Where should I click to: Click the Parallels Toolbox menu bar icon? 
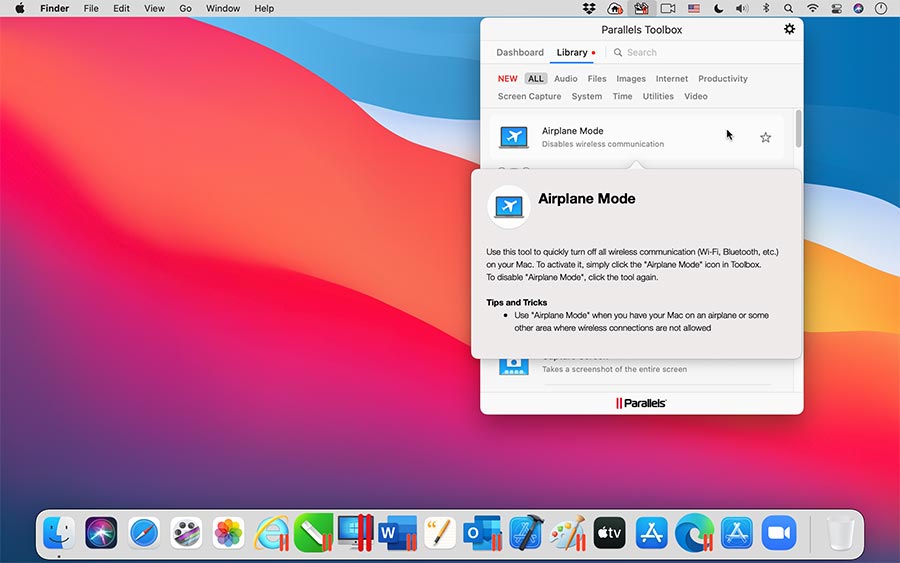pyautogui.click(x=641, y=8)
